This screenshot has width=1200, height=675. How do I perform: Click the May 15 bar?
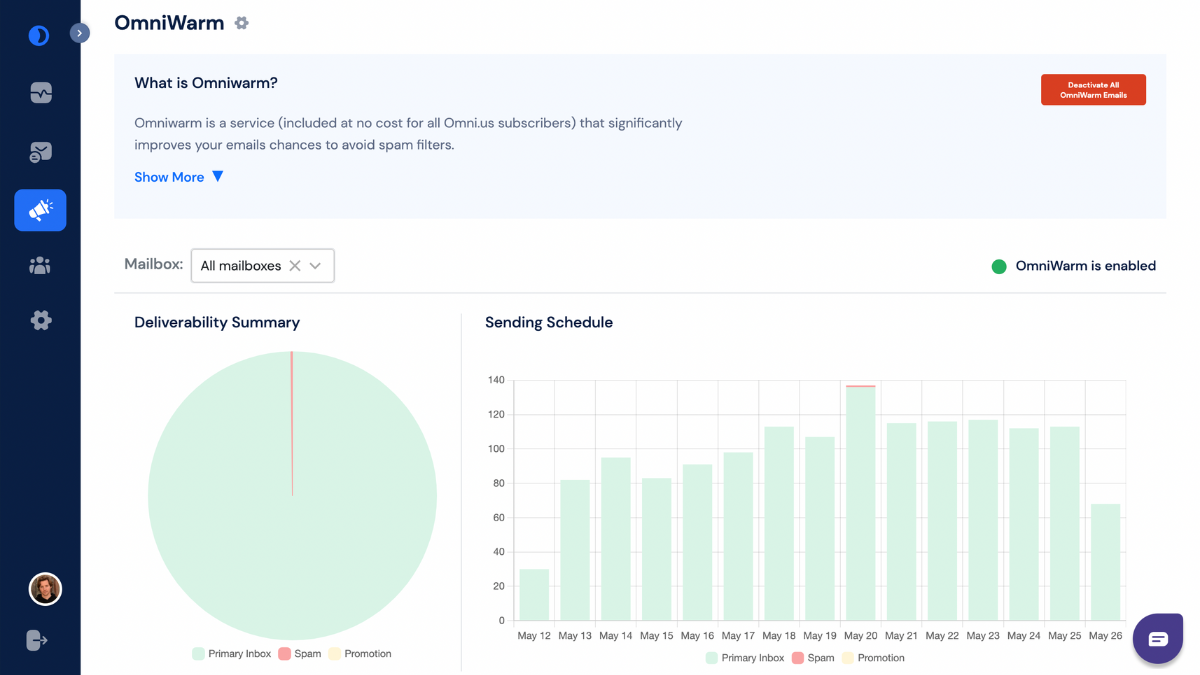(657, 550)
